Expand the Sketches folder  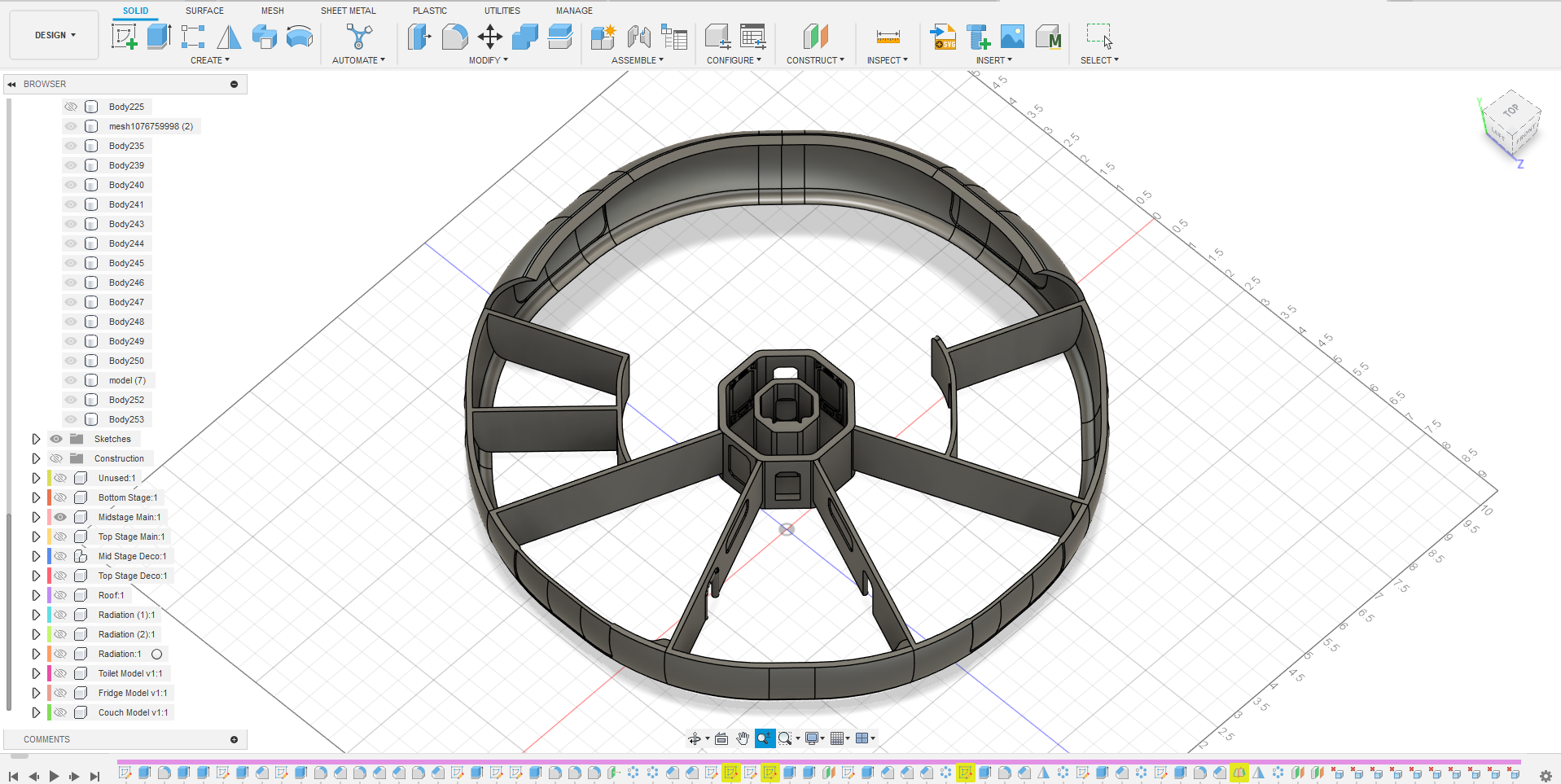click(x=36, y=439)
